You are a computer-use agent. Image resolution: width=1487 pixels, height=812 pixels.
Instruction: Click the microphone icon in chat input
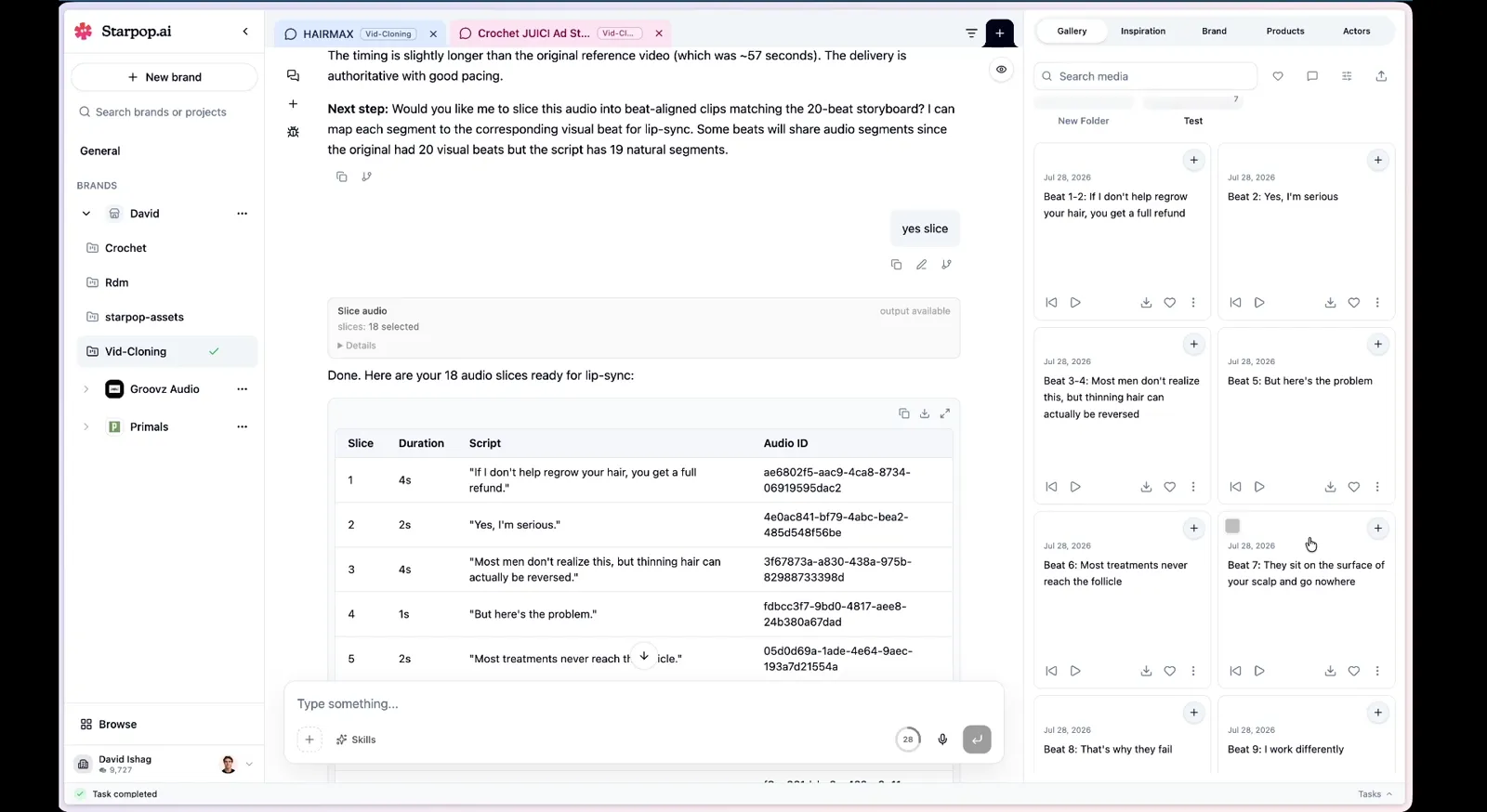(x=942, y=740)
